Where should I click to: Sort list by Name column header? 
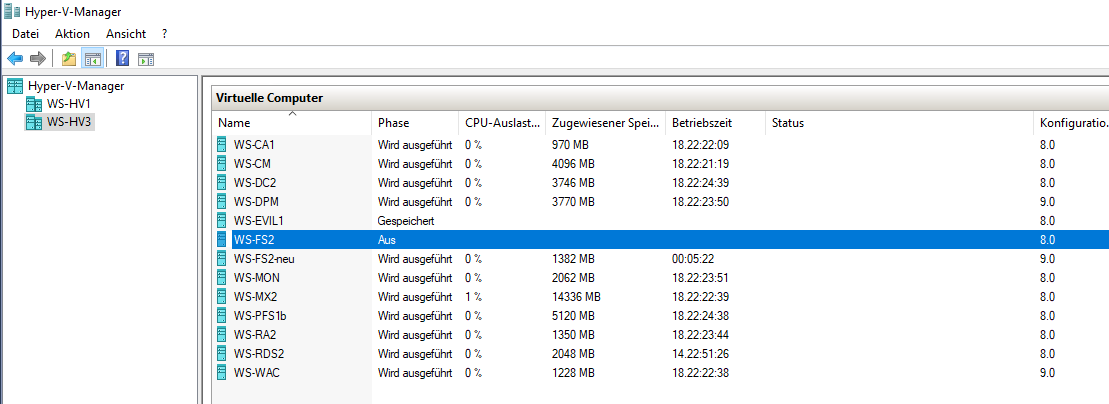pos(291,123)
